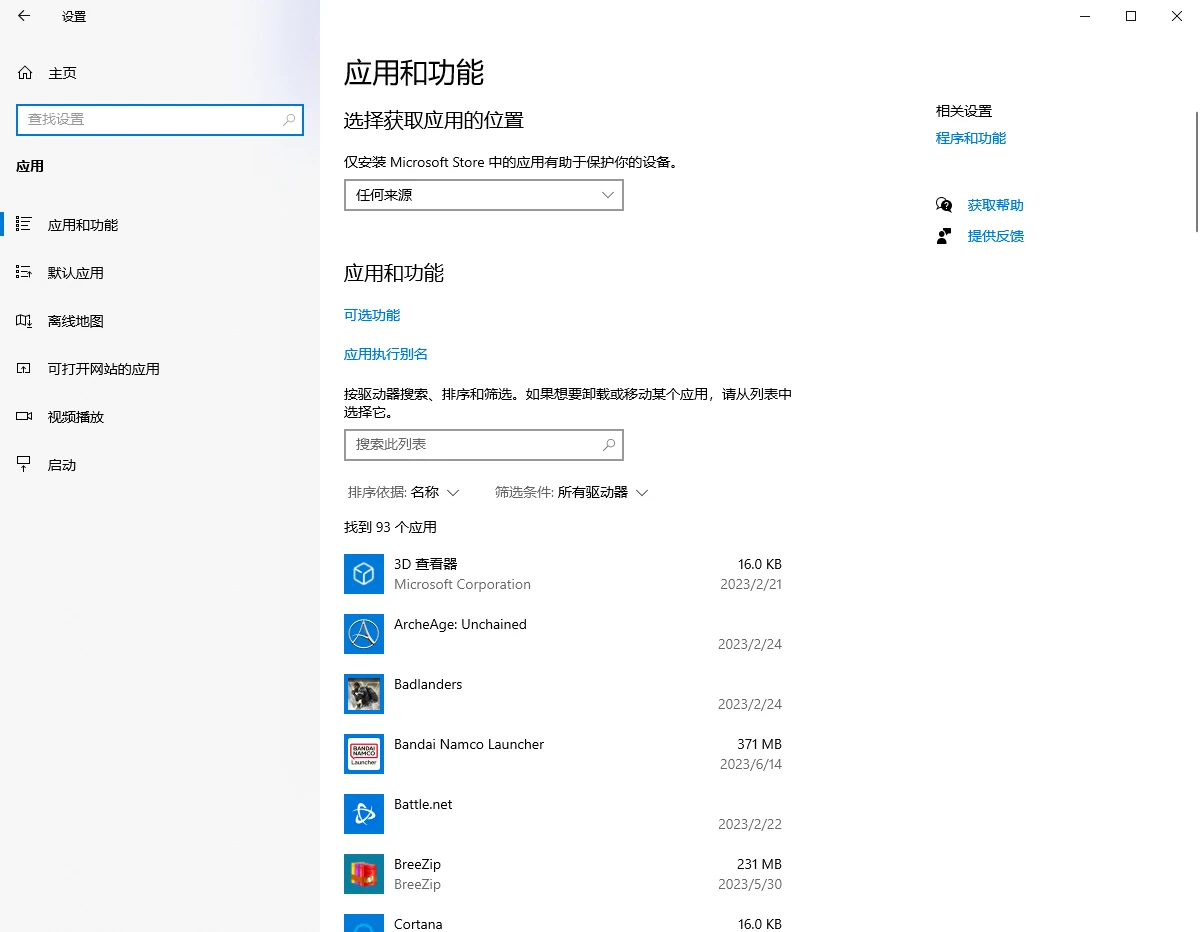
Task: Select the ArcheAge: Unchained app icon
Action: pos(363,634)
